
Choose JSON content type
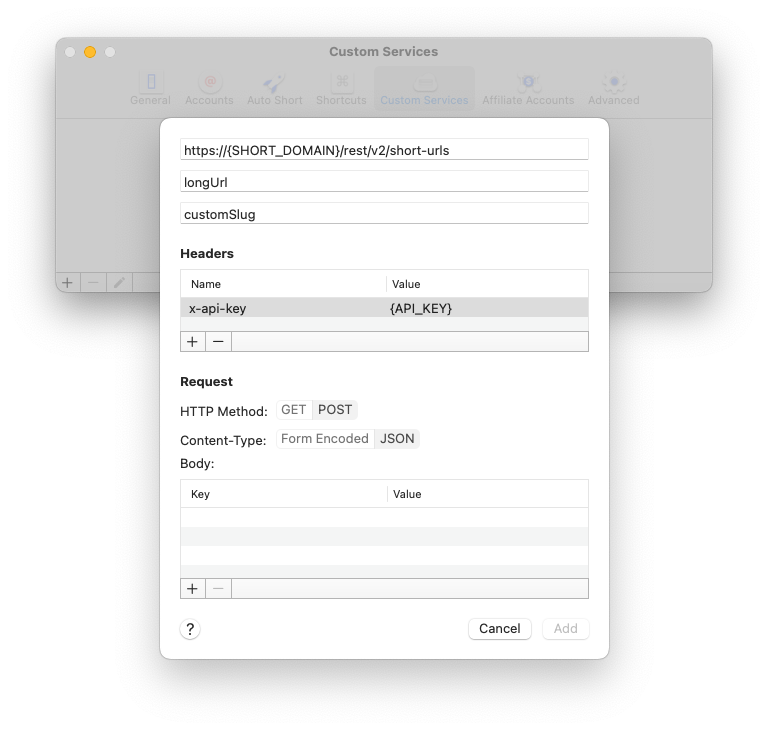(397, 439)
